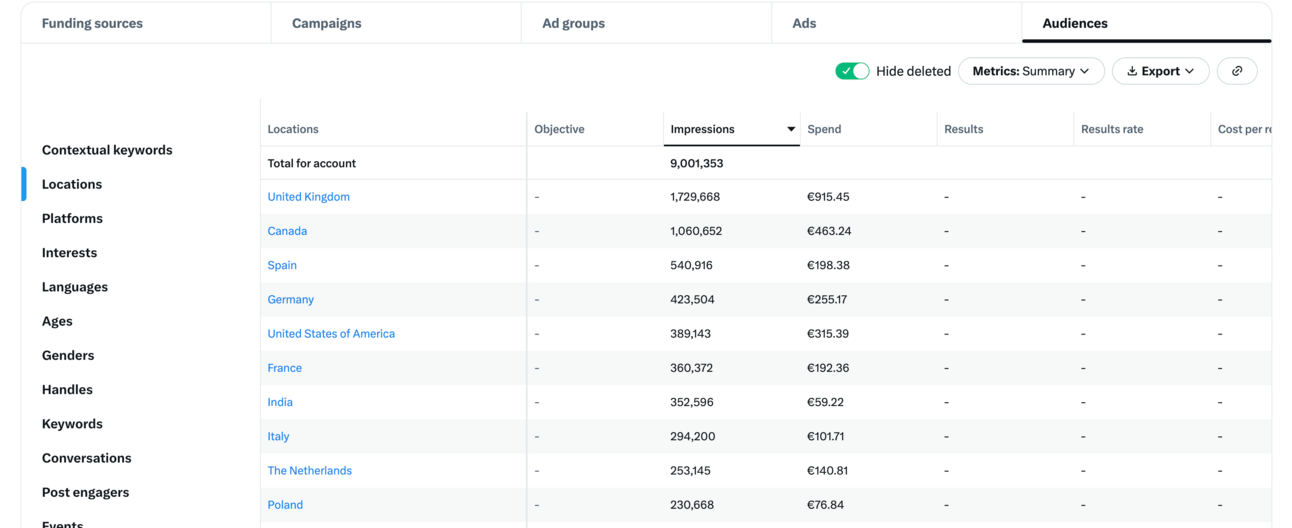
Task: Choose Platforms in the audience sidebar
Action: point(72,218)
